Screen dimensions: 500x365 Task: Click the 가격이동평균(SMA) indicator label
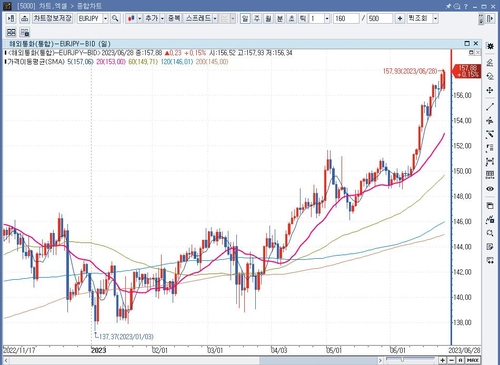click(x=36, y=62)
